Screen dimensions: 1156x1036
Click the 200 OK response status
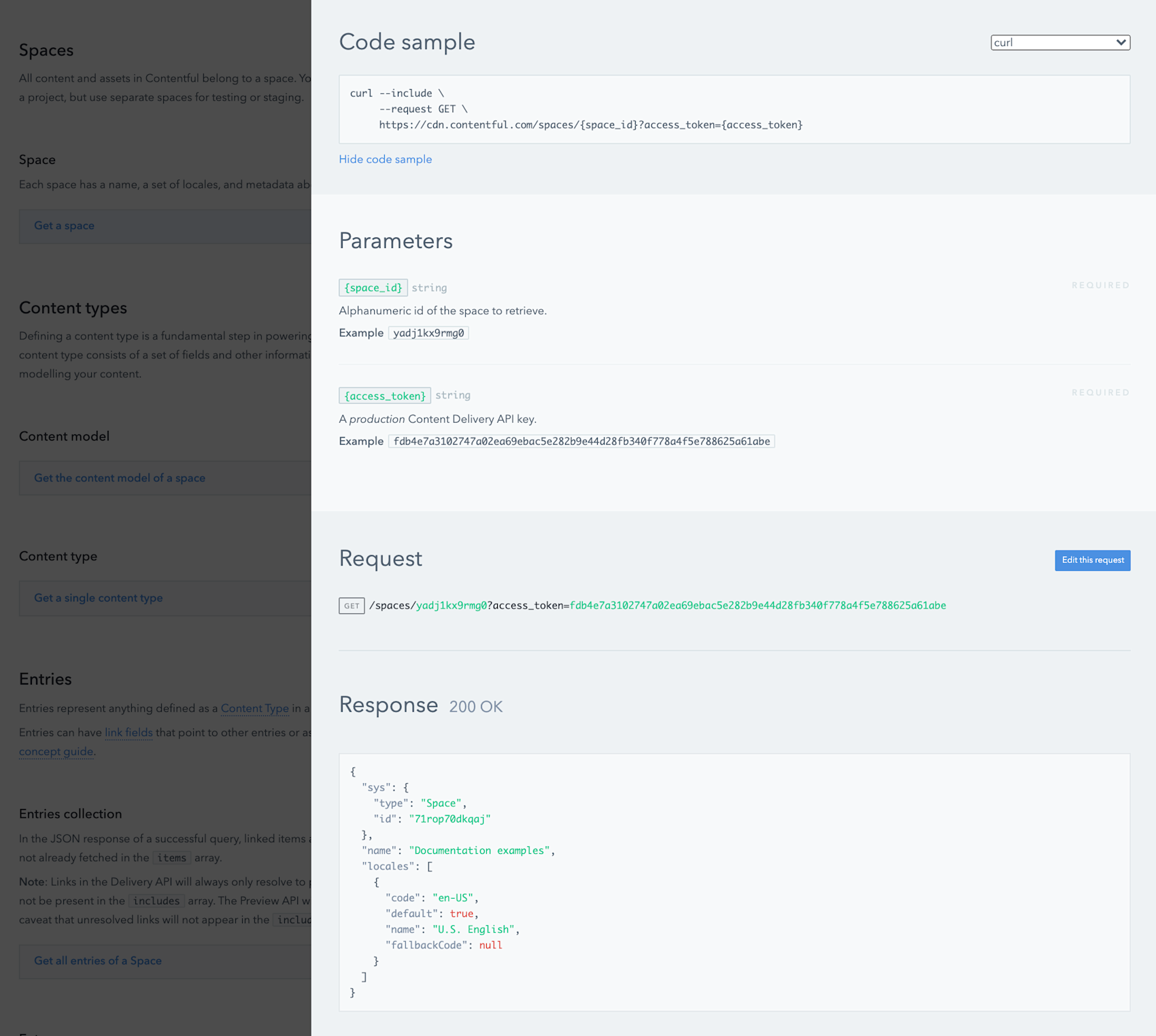475,706
